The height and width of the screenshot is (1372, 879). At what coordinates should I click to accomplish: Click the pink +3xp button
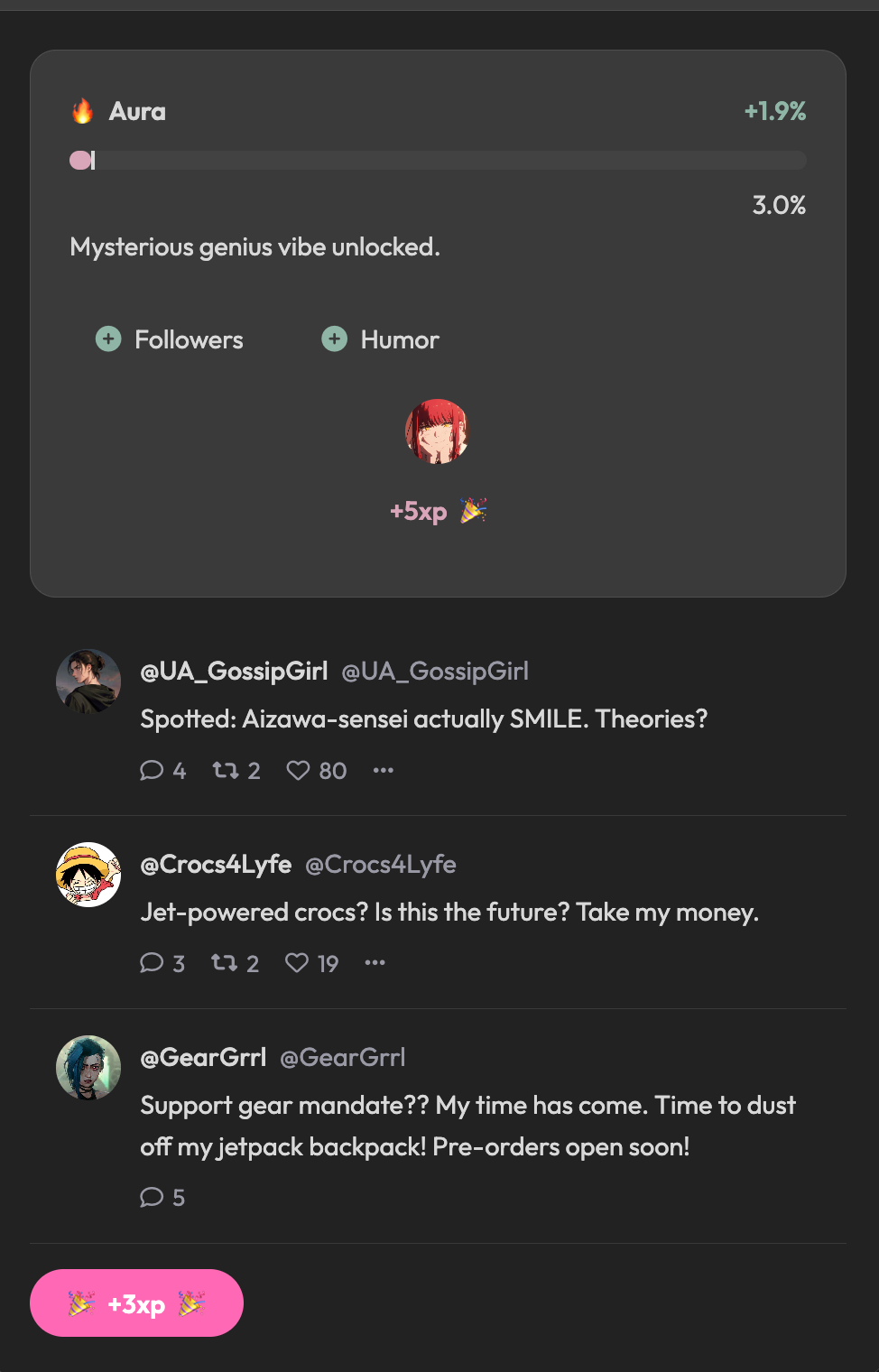click(x=136, y=1303)
